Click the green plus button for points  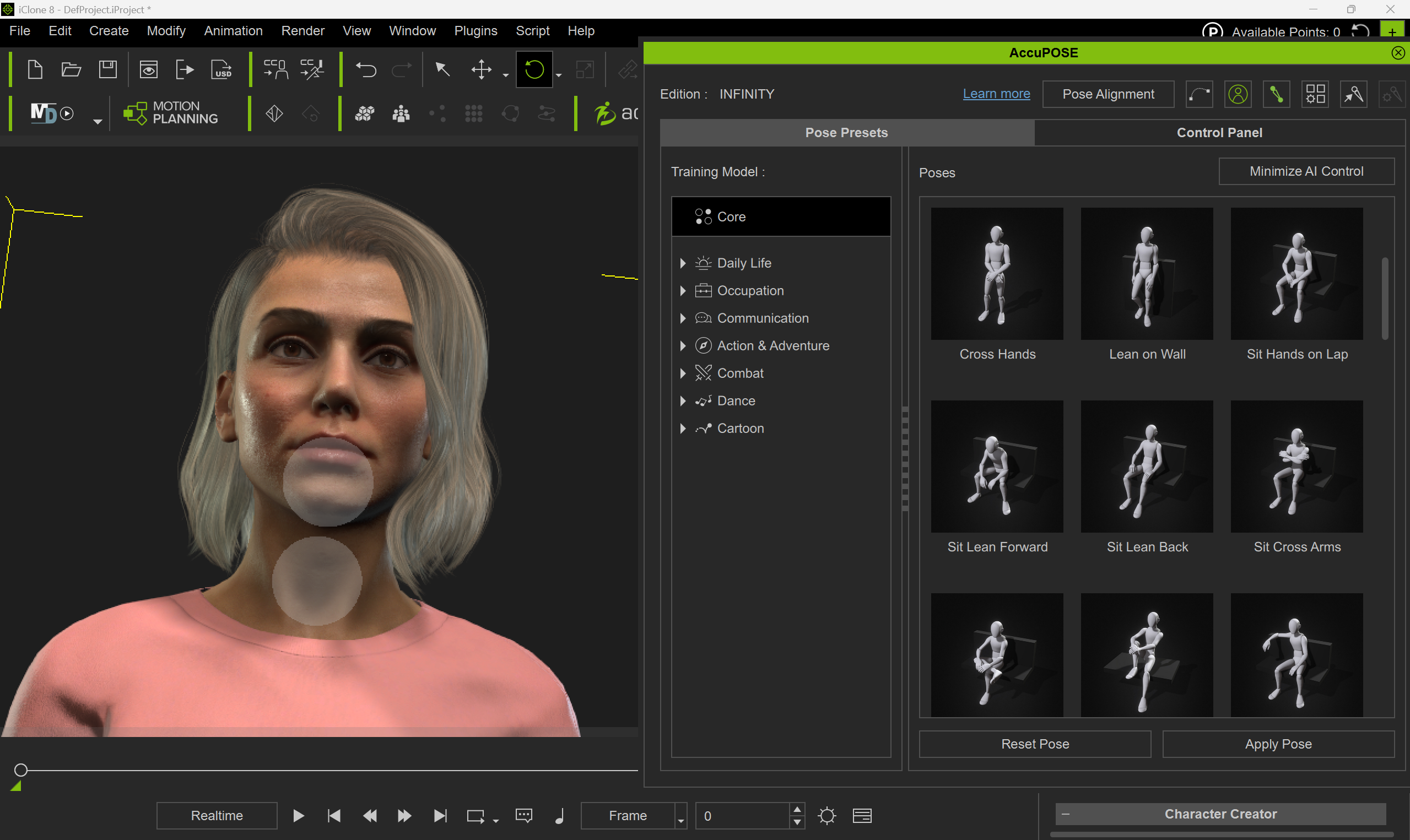tap(1392, 30)
